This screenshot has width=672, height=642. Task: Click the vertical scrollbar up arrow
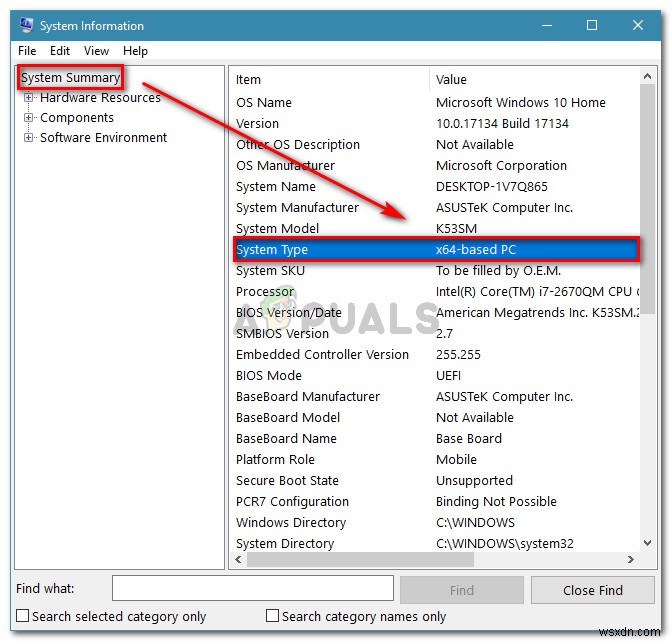(x=648, y=77)
